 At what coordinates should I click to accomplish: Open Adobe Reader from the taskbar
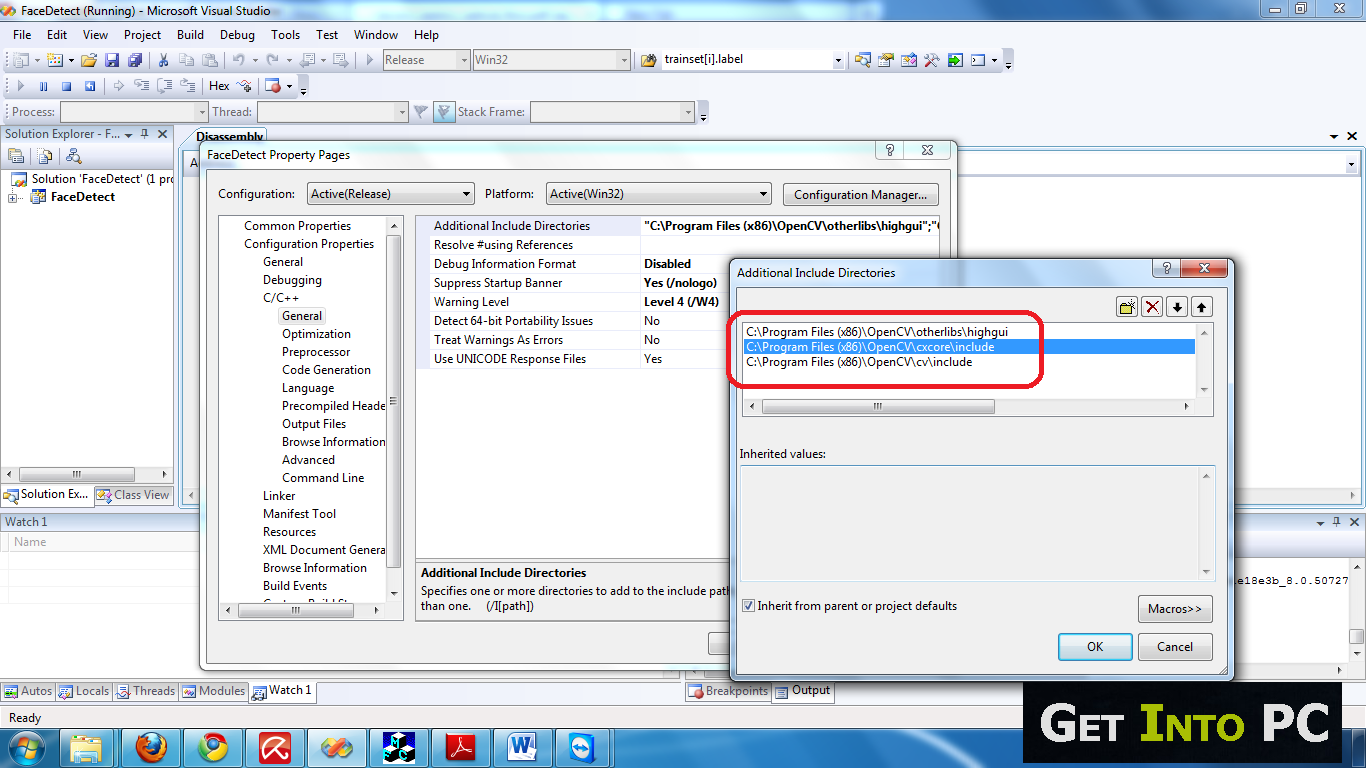pos(459,747)
